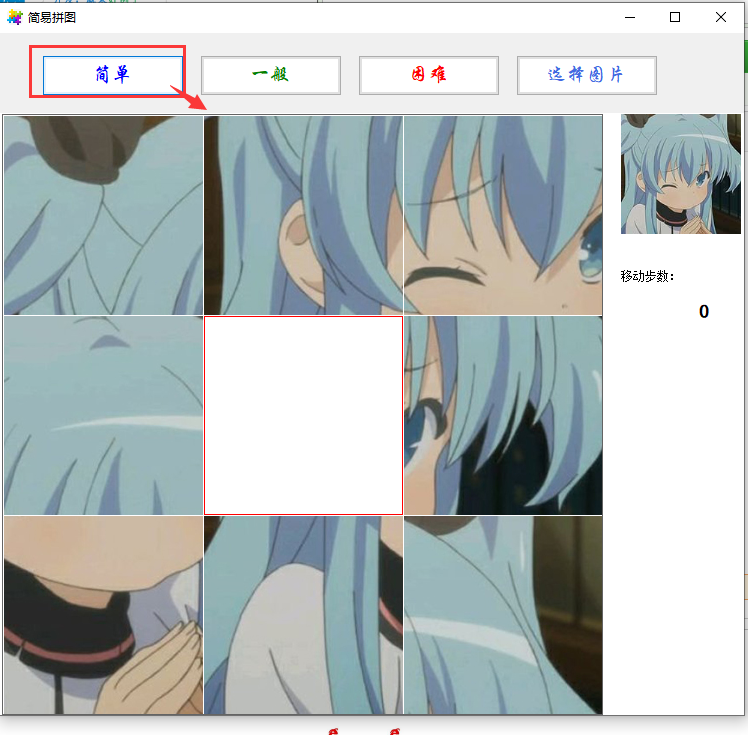748x735 pixels.
Task: Click the top-right tile with closed winking eye
Action: click(503, 215)
